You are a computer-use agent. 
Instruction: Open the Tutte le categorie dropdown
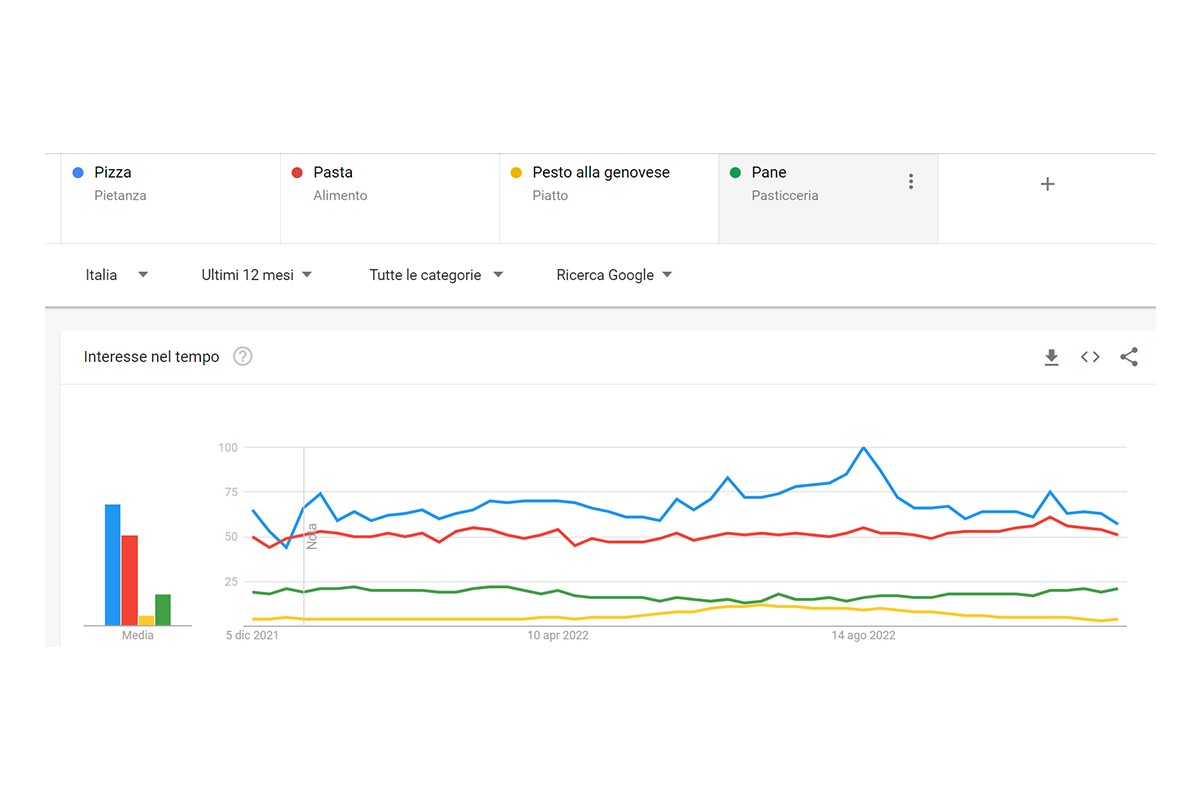pos(436,275)
